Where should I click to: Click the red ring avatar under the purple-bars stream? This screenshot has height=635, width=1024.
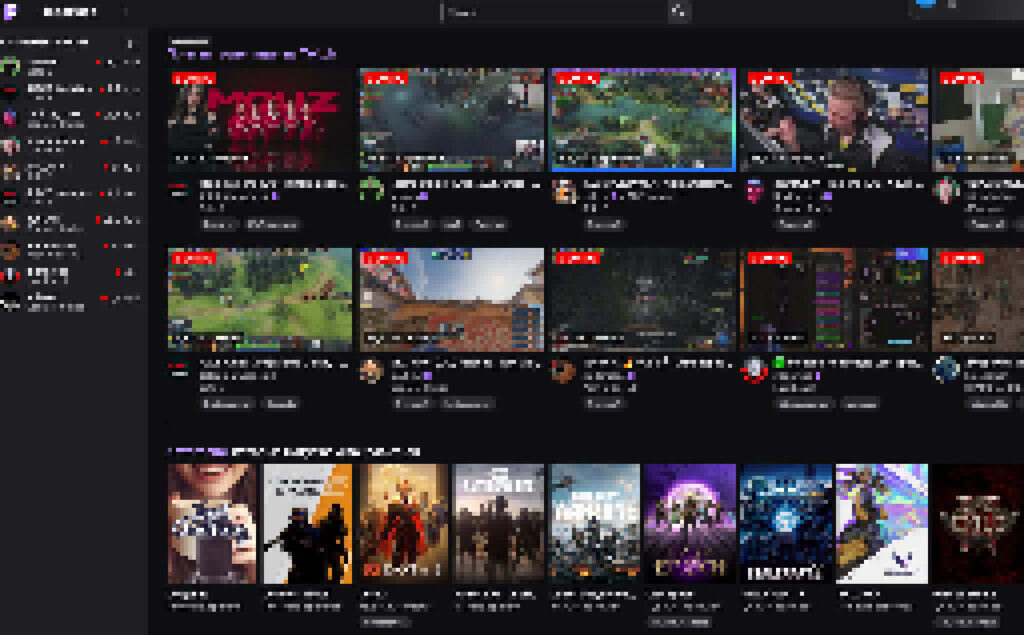754,370
